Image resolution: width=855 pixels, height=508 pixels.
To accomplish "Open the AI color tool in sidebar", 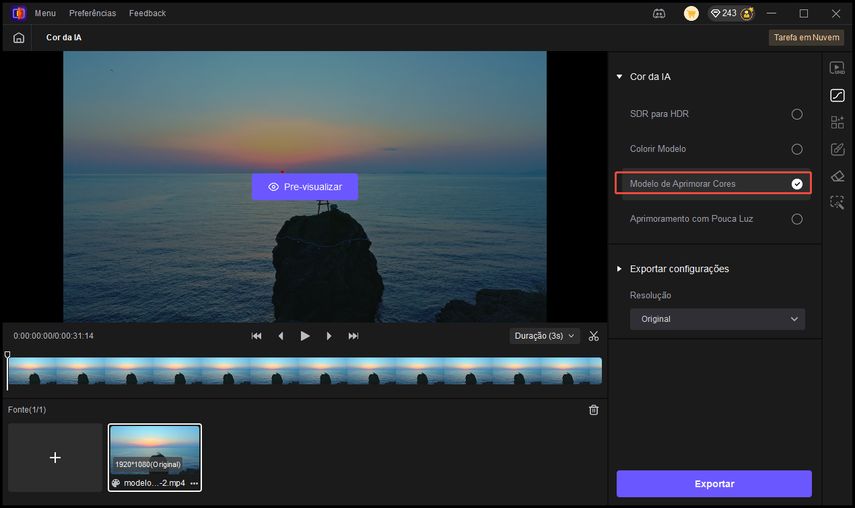I will pyautogui.click(x=837, y=95).
